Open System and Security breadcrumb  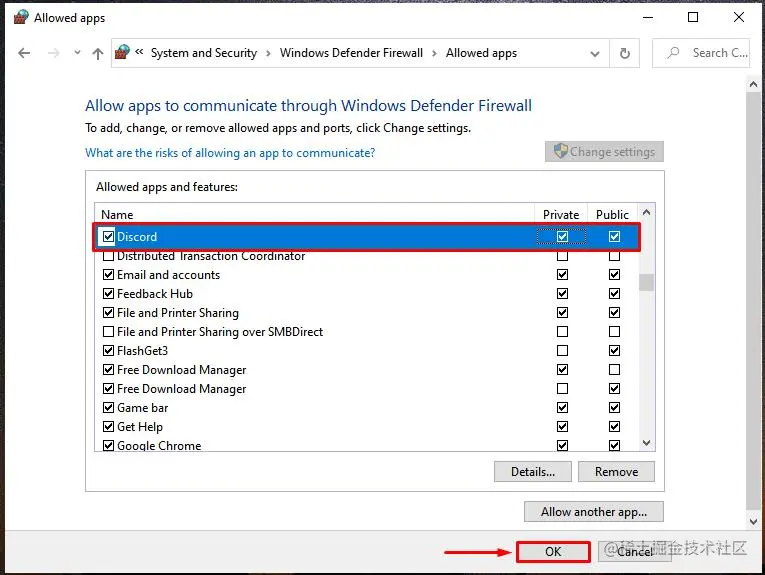[x=204, y=53]
